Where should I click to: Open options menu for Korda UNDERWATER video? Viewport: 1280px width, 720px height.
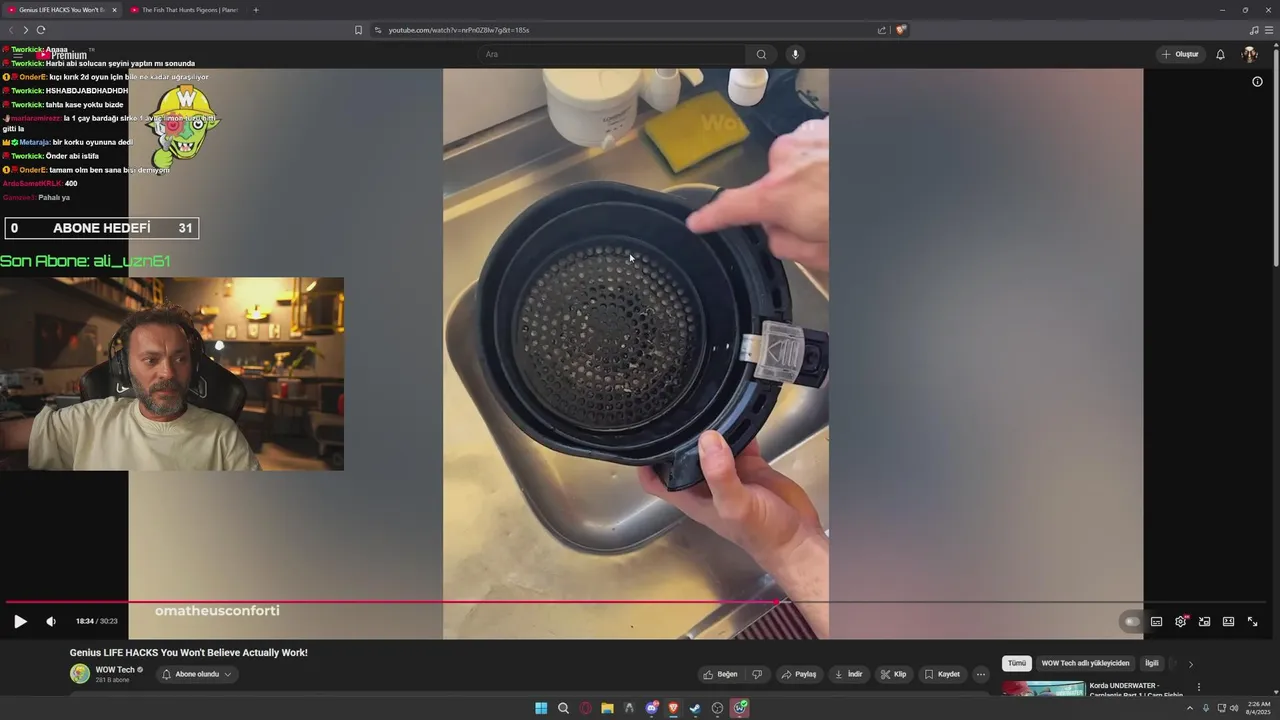[1199, 687]
